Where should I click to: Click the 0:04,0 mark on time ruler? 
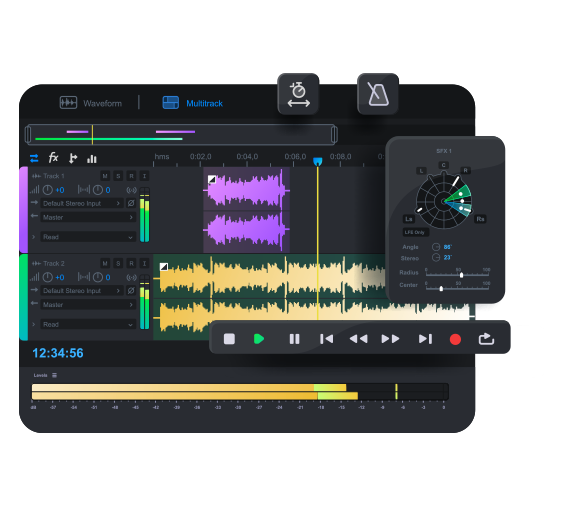tap(247, 157)
